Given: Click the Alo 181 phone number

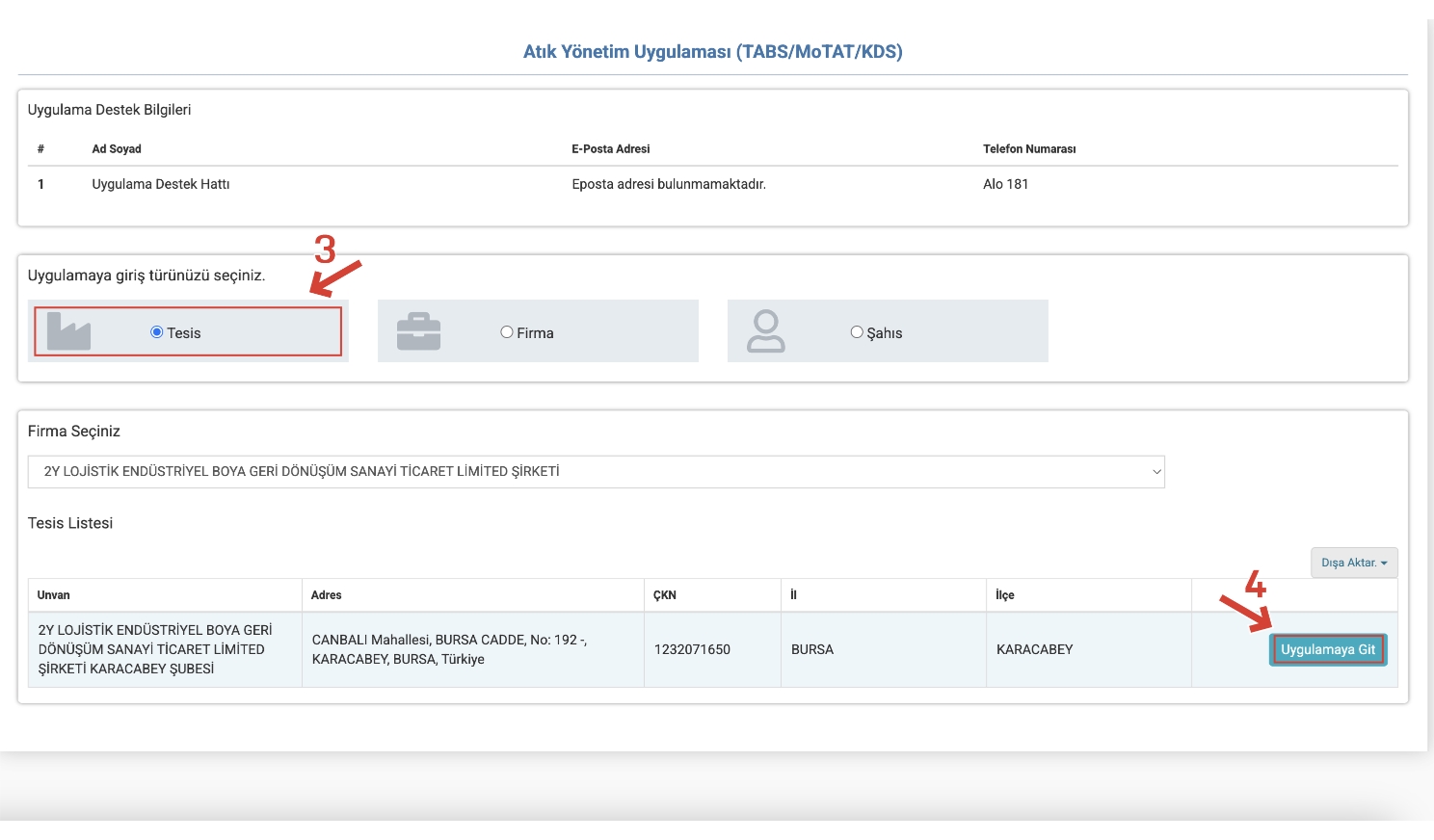Looking at the screenshot, I should [1005, 184].
